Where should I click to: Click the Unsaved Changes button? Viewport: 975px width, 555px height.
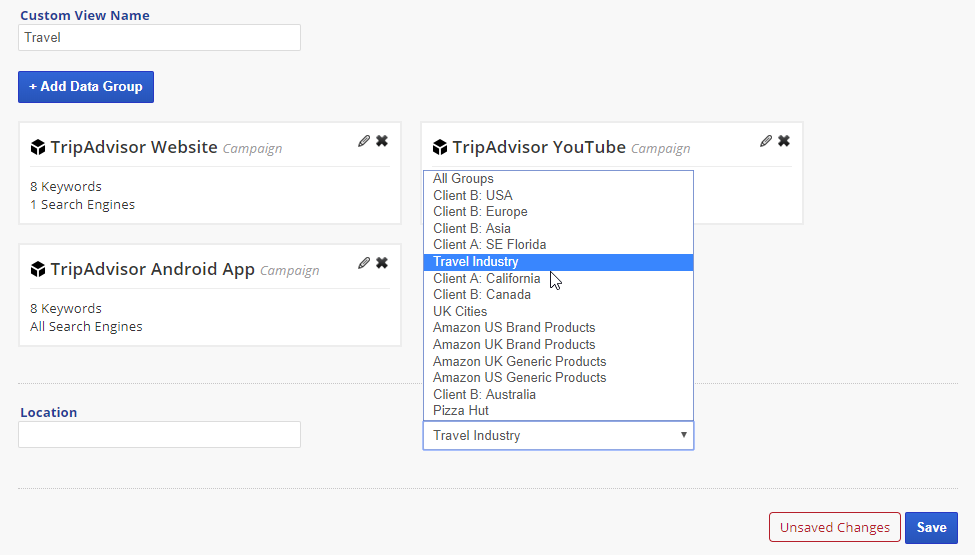(x=834, y=528)
